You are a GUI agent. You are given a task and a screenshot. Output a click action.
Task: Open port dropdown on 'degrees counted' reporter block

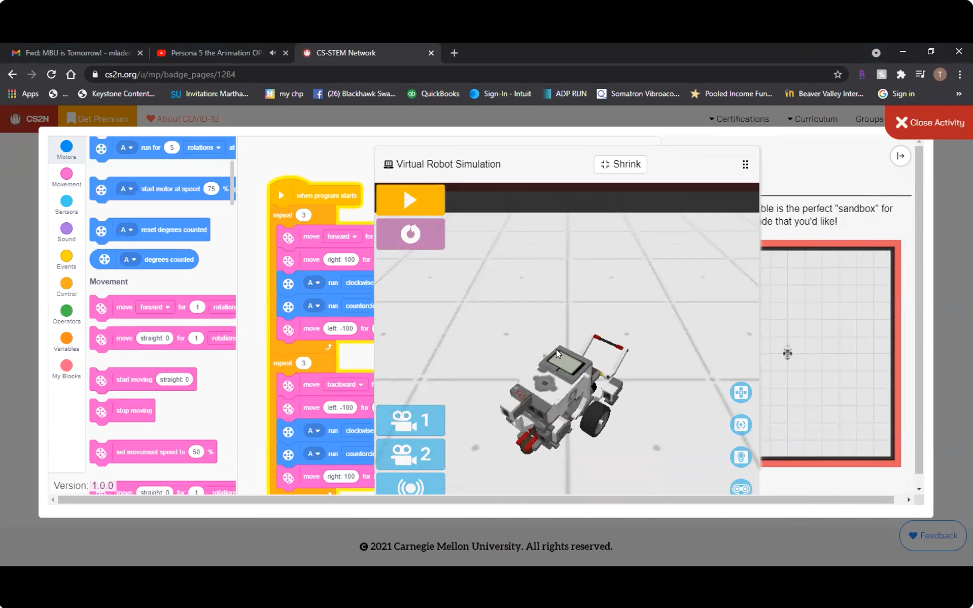pyautogui.click(x=130, y=259)
